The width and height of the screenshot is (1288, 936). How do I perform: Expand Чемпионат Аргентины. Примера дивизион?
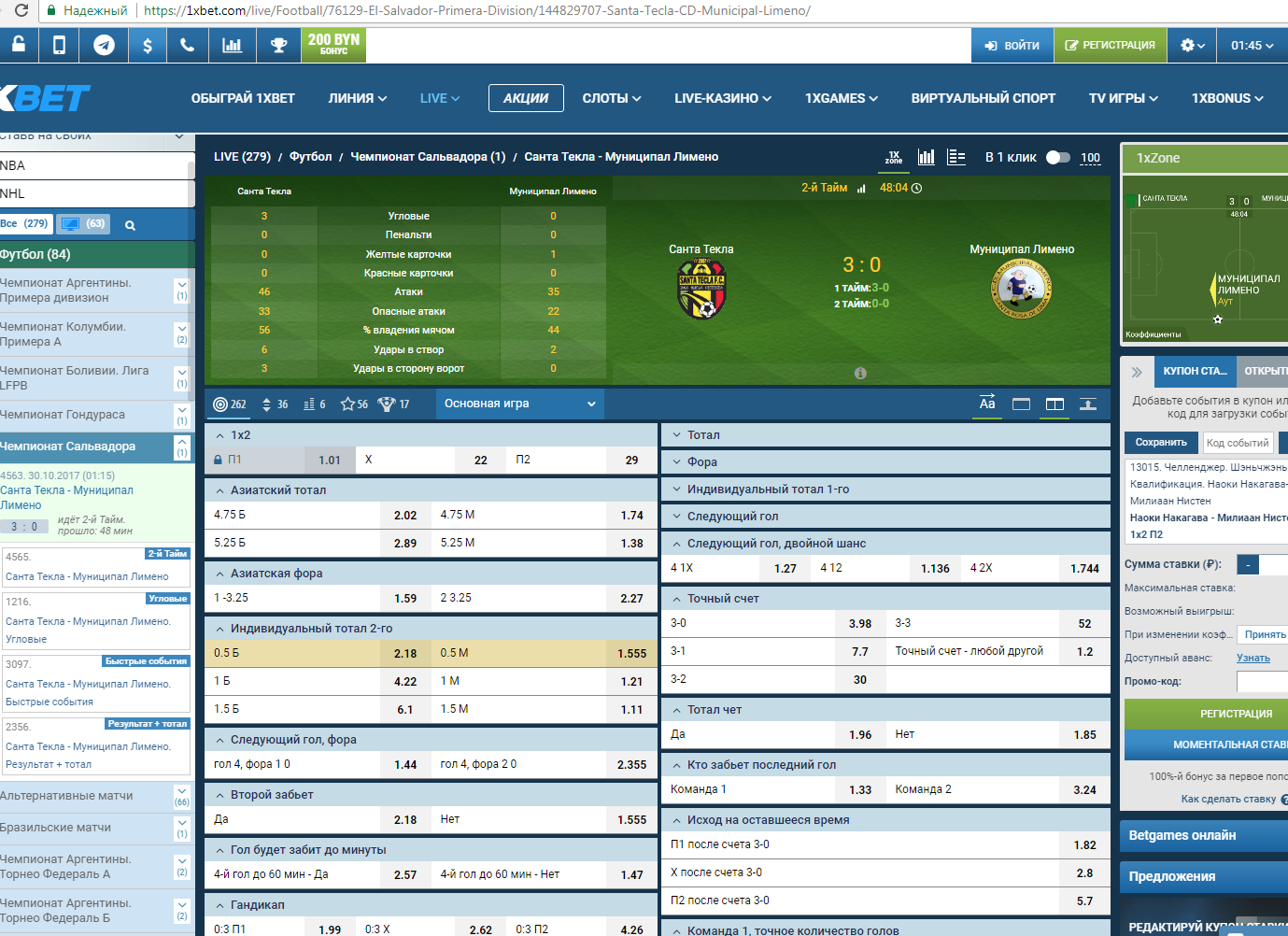pyautogui.click(x=182, y=291)
